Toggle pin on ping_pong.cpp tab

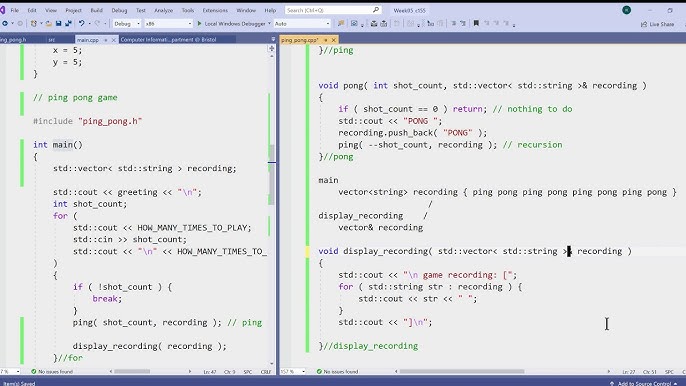click(x=326, y=40)
